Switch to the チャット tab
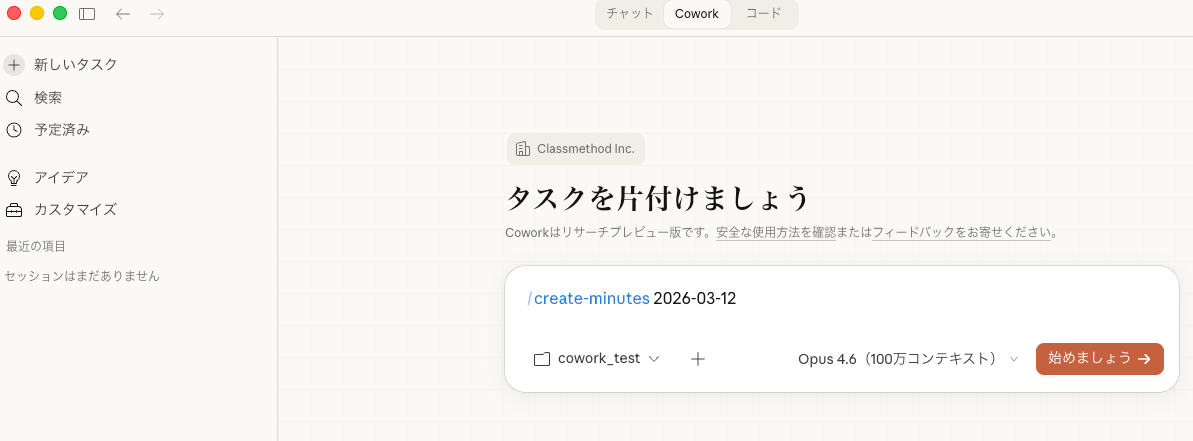 click(630, 14)
